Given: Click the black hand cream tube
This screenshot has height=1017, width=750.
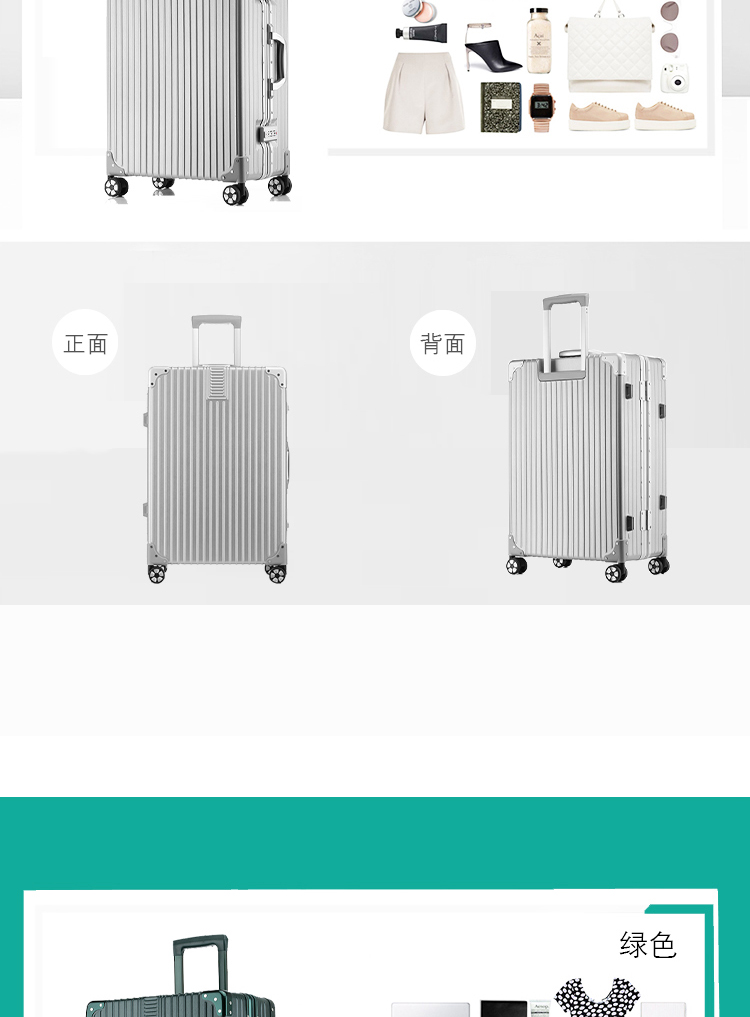Looking at the screenshot, I should [x=421, y=32].
